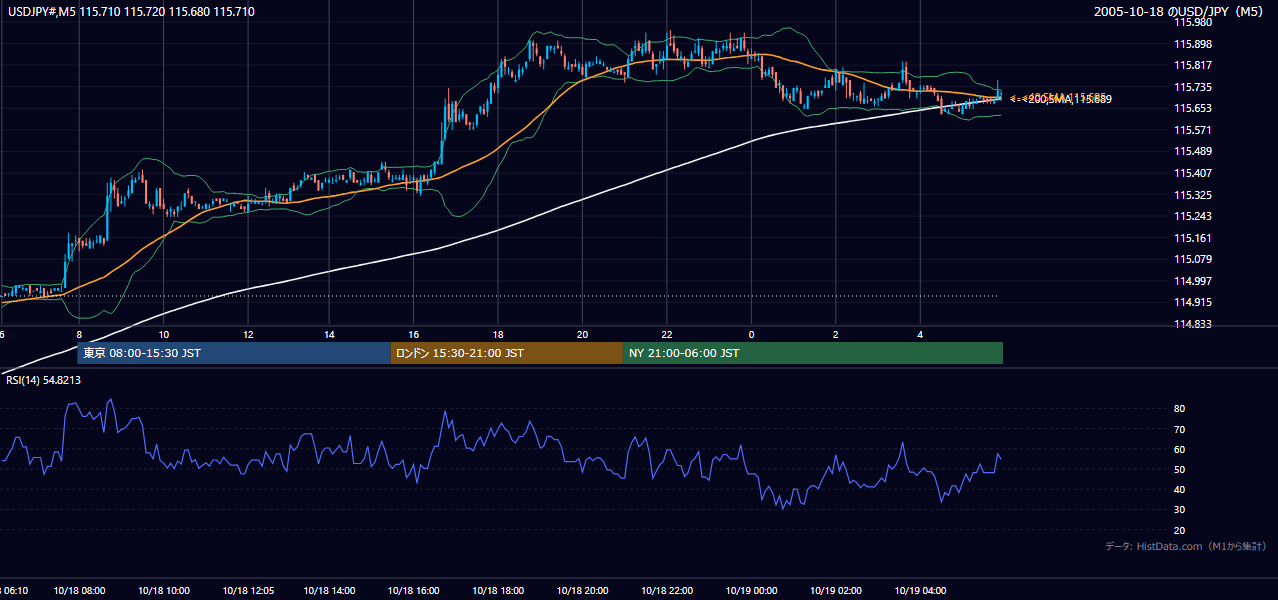Click the 115.735 price axis label
This screenshot has height=600, width=1278.
click(x=1194, y=87)
